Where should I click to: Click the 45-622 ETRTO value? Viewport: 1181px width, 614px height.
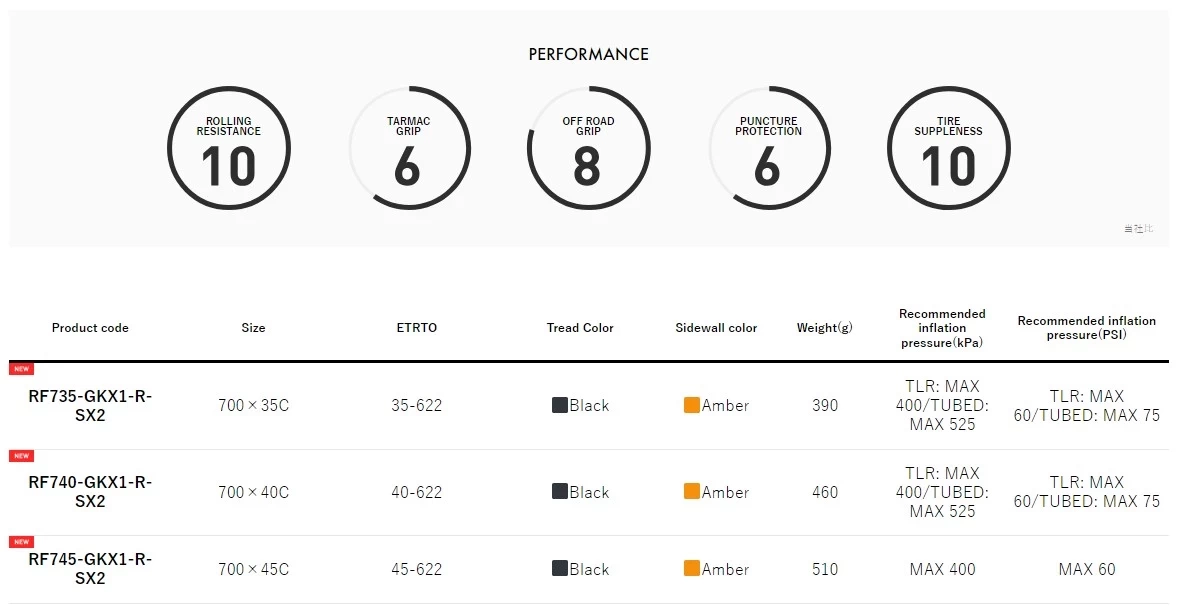(x=417, y=570)
